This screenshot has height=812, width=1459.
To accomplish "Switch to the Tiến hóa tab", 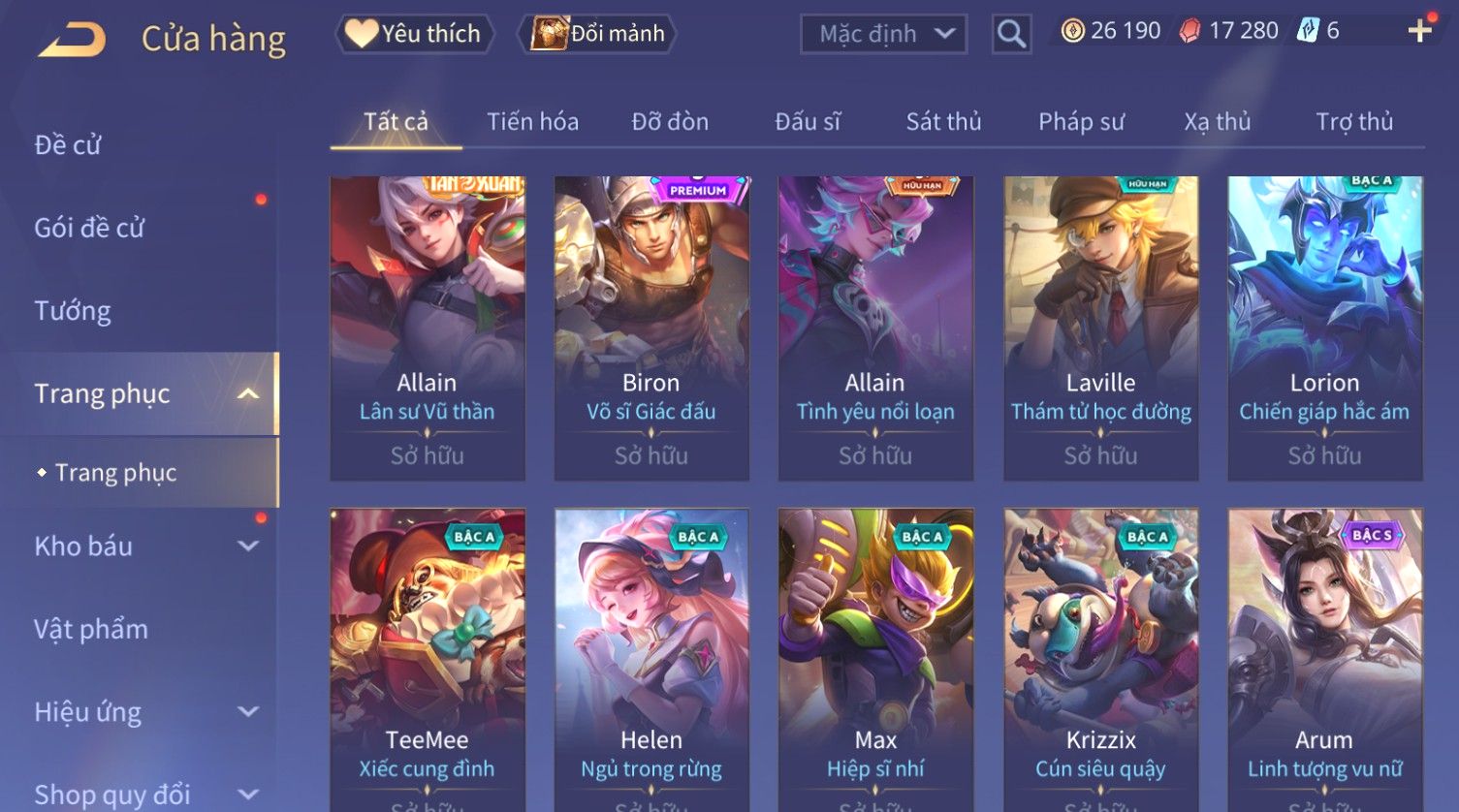I will click(532, 122).
